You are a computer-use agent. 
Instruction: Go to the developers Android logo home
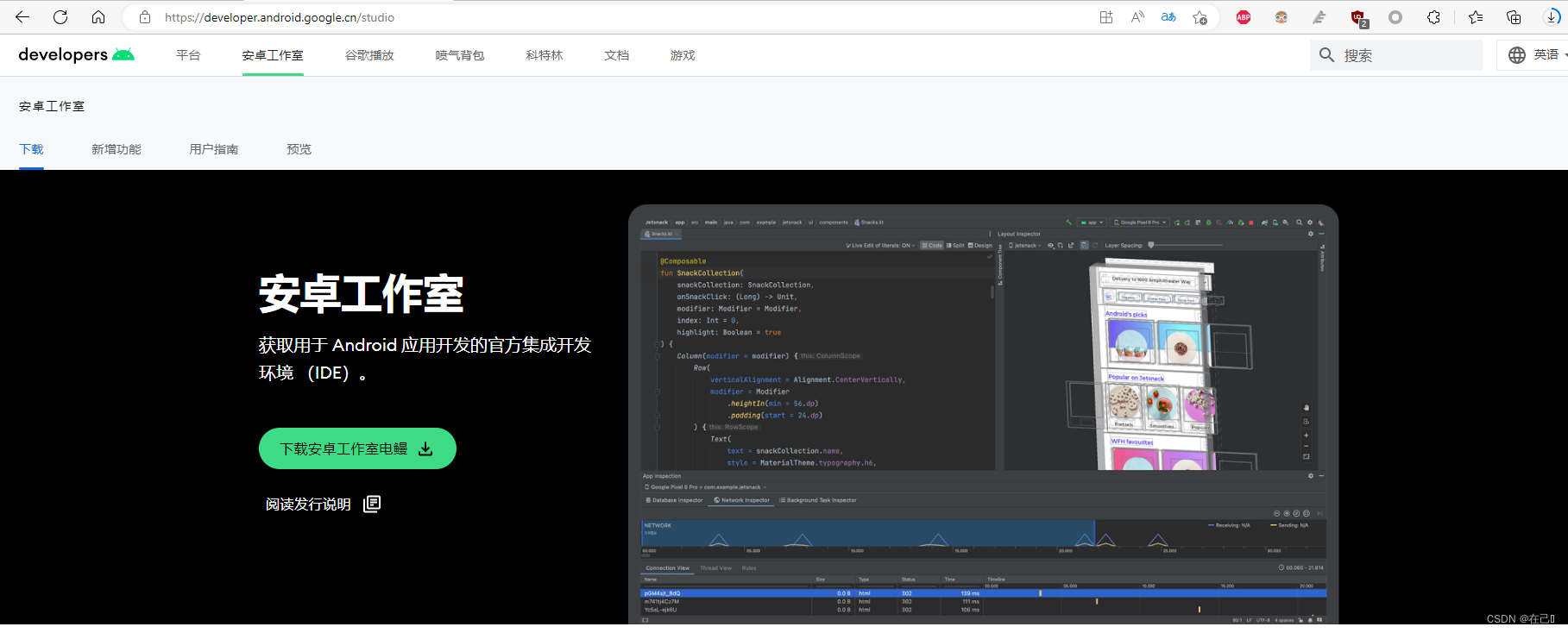tap(76, 54)
